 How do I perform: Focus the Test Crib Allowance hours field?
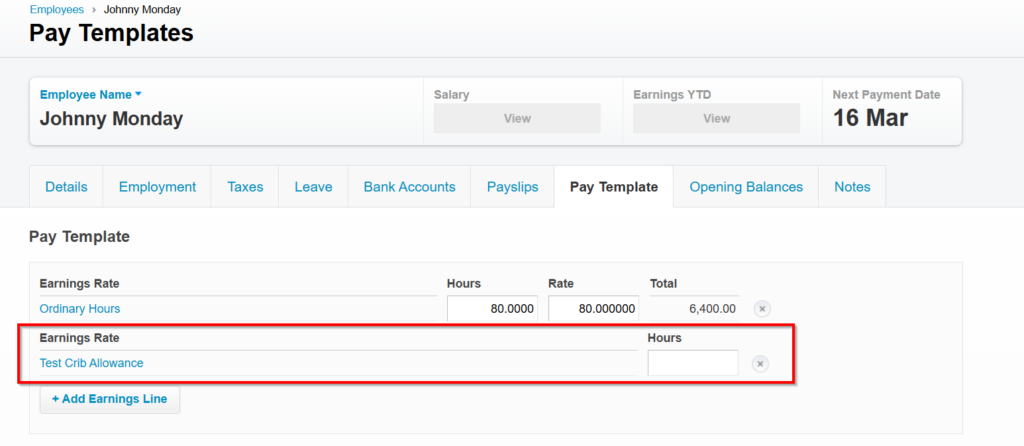(x=693, y=363)
